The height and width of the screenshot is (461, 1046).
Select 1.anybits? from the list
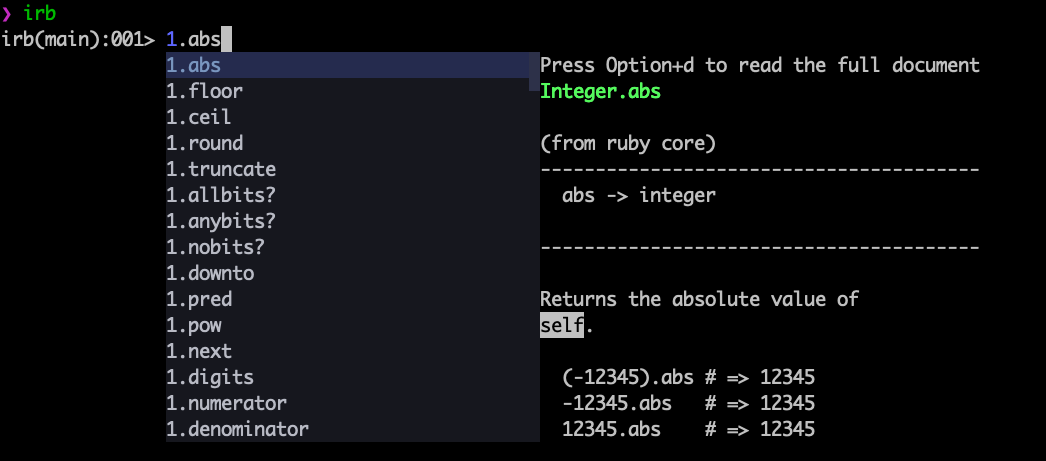221,221
